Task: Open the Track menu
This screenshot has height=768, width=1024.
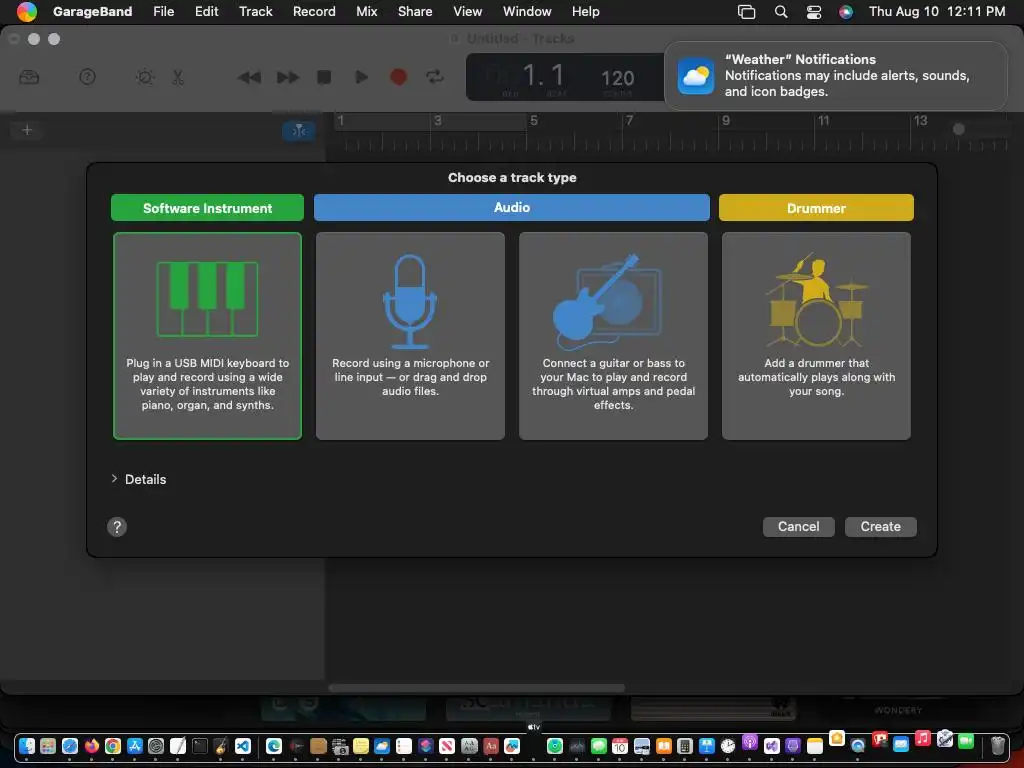Action: pyautogui.click(x=255, y=12)
